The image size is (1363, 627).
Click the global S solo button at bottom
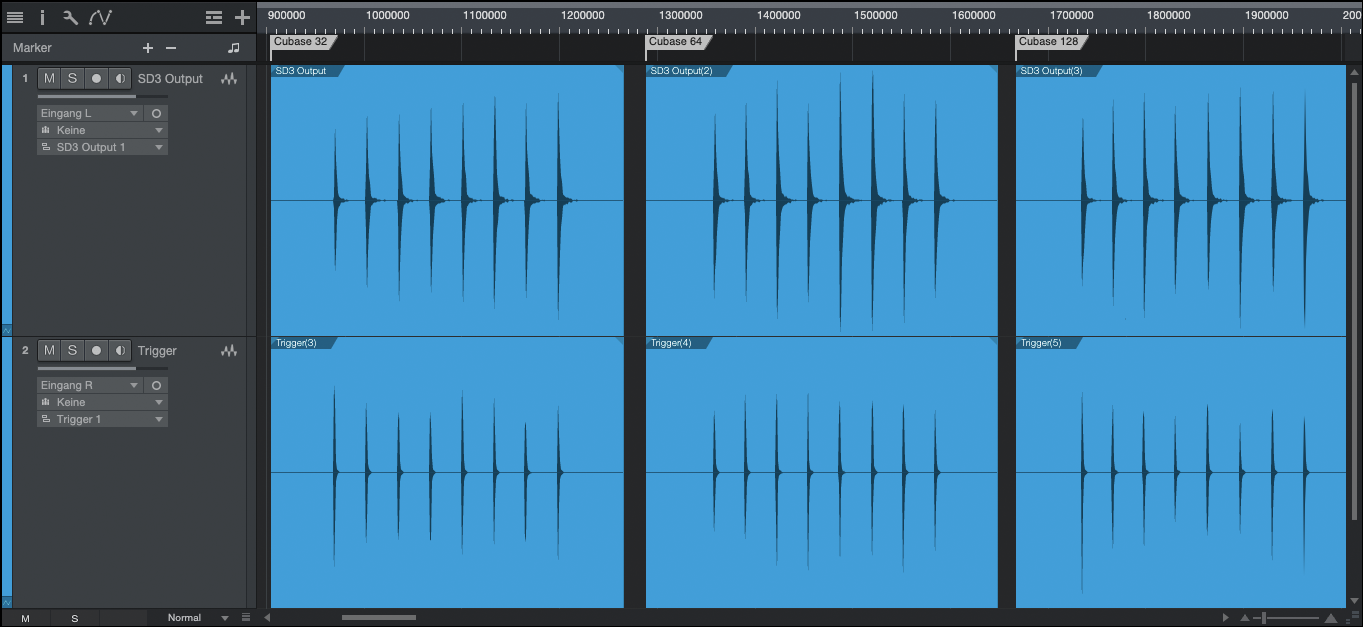tap(75, 618)
